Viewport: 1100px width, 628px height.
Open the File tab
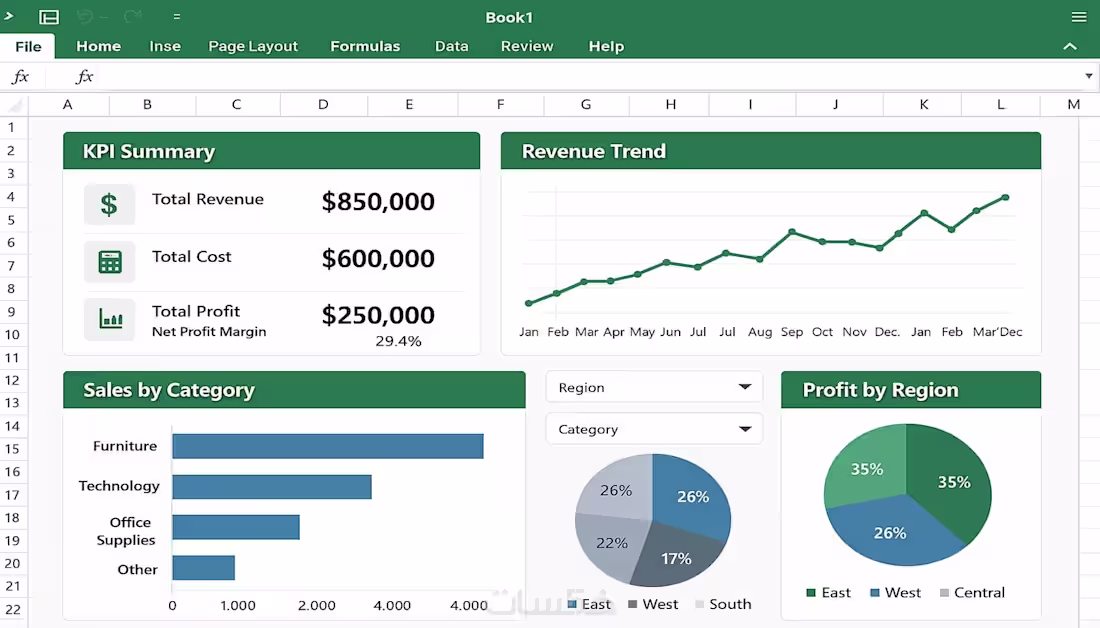(x=28, y=46)
